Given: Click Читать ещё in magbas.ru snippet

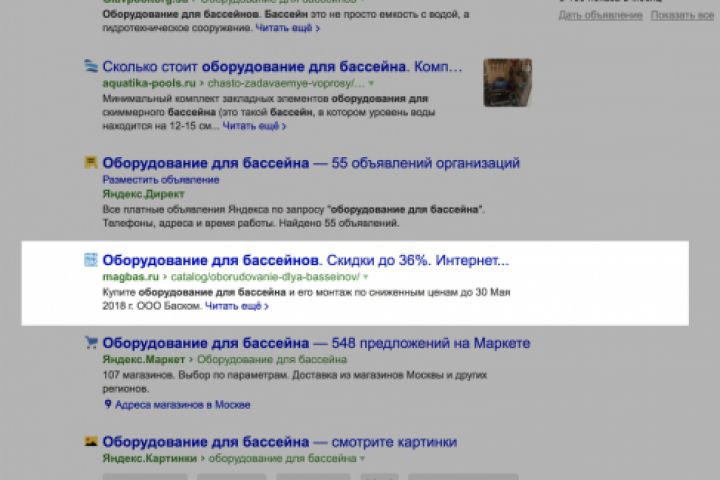Looking at the screenshot, I should click(x=236, y=306).
